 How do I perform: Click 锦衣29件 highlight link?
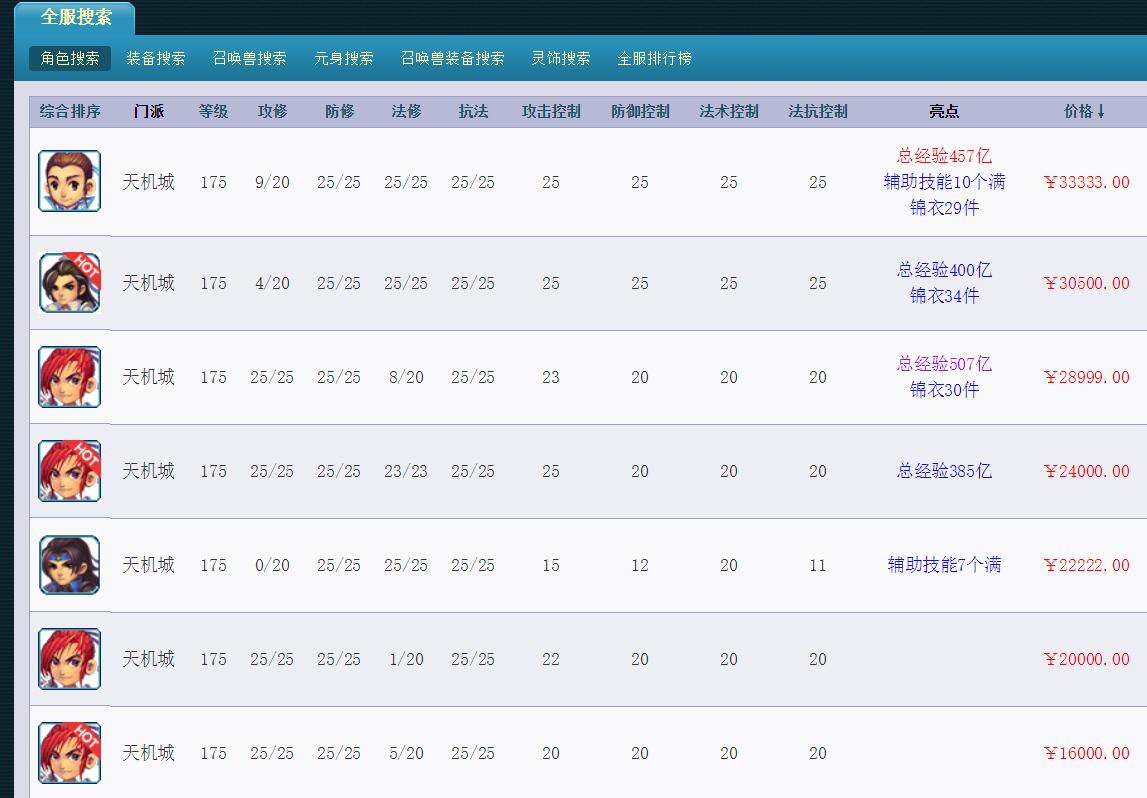(944, 208)
